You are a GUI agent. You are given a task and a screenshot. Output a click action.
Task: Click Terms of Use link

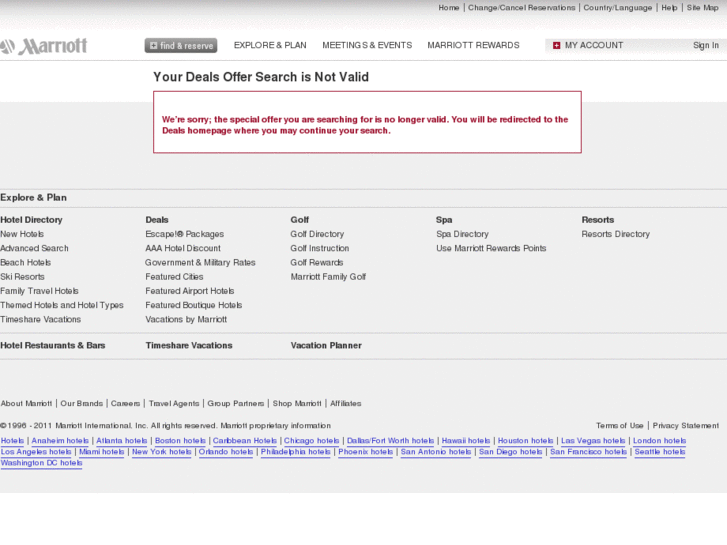click(620, 426)
